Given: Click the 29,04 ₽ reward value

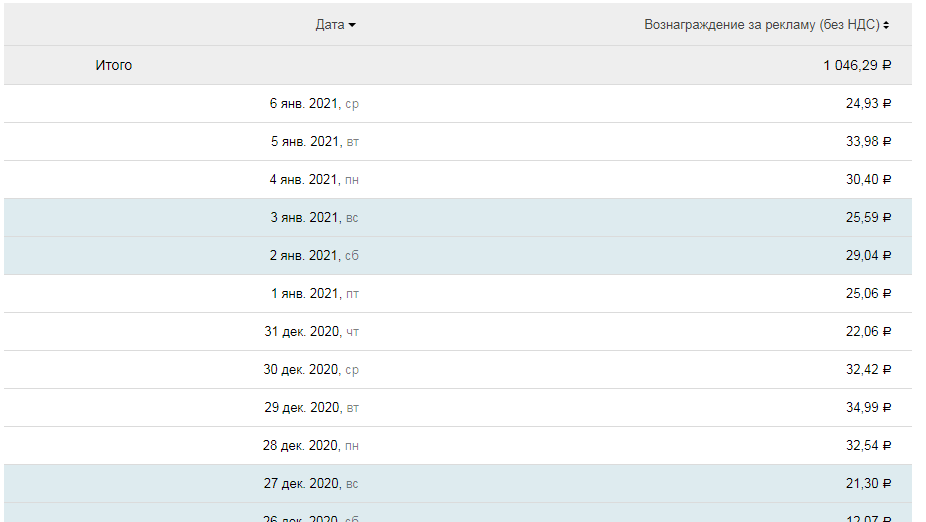Looking at the screenshot, I should pyautogui.click(x=868, y=255).
